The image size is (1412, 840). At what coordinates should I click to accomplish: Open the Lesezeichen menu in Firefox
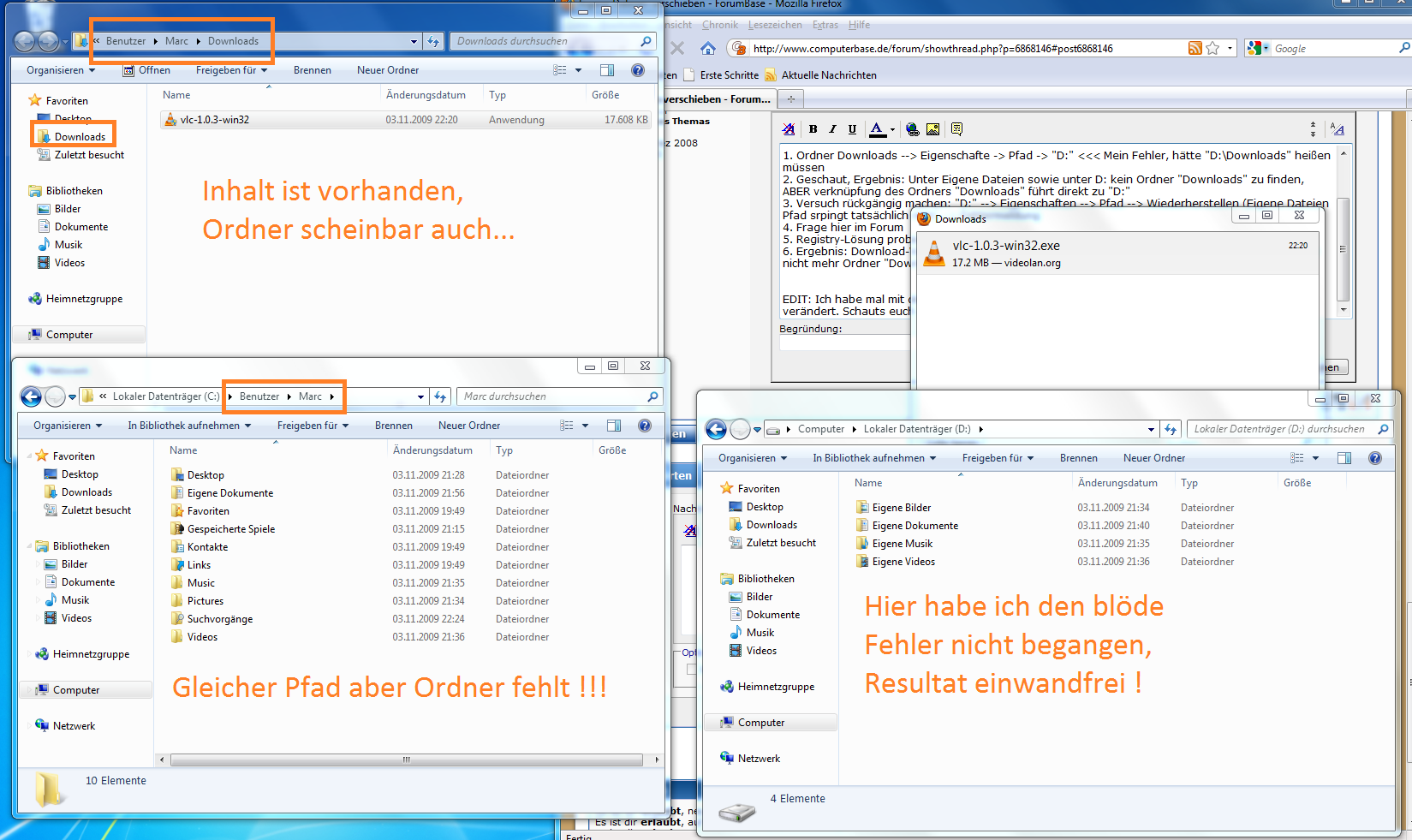(775, 25)
